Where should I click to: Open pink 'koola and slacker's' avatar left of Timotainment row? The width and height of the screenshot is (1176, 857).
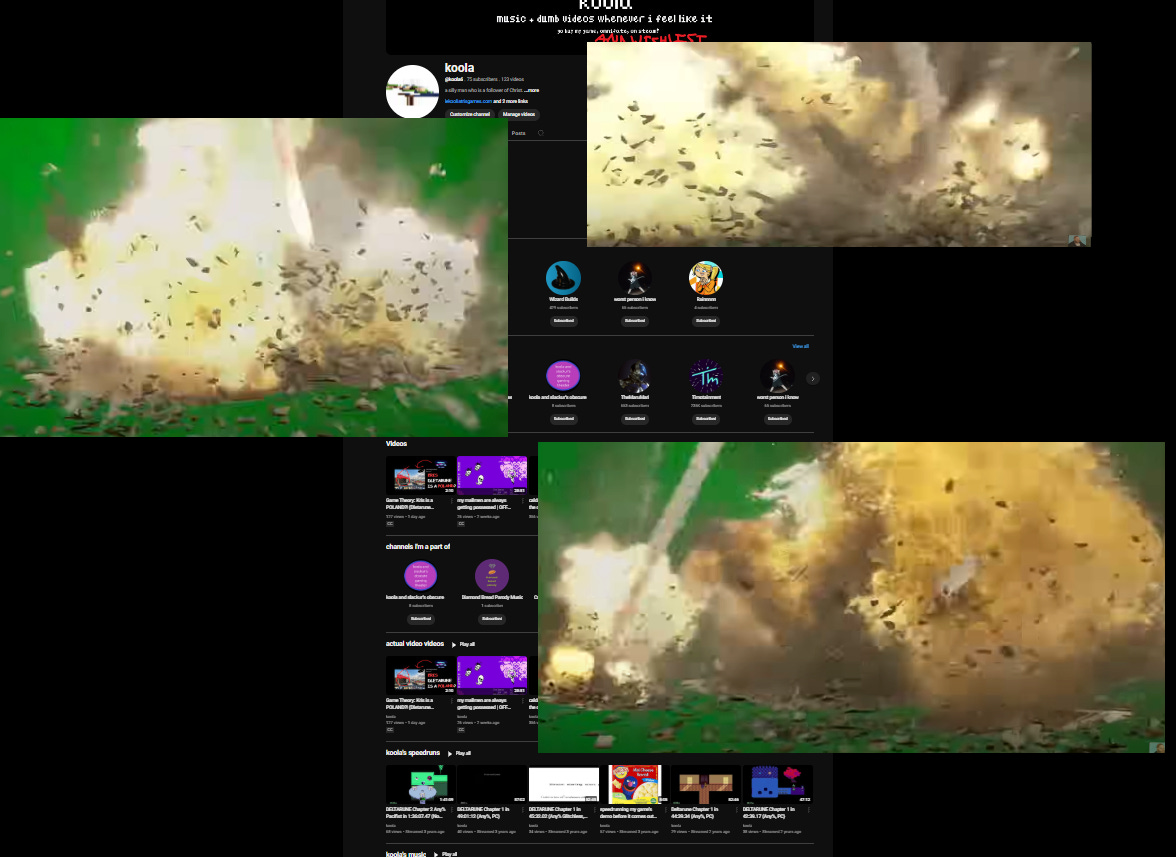563,376
